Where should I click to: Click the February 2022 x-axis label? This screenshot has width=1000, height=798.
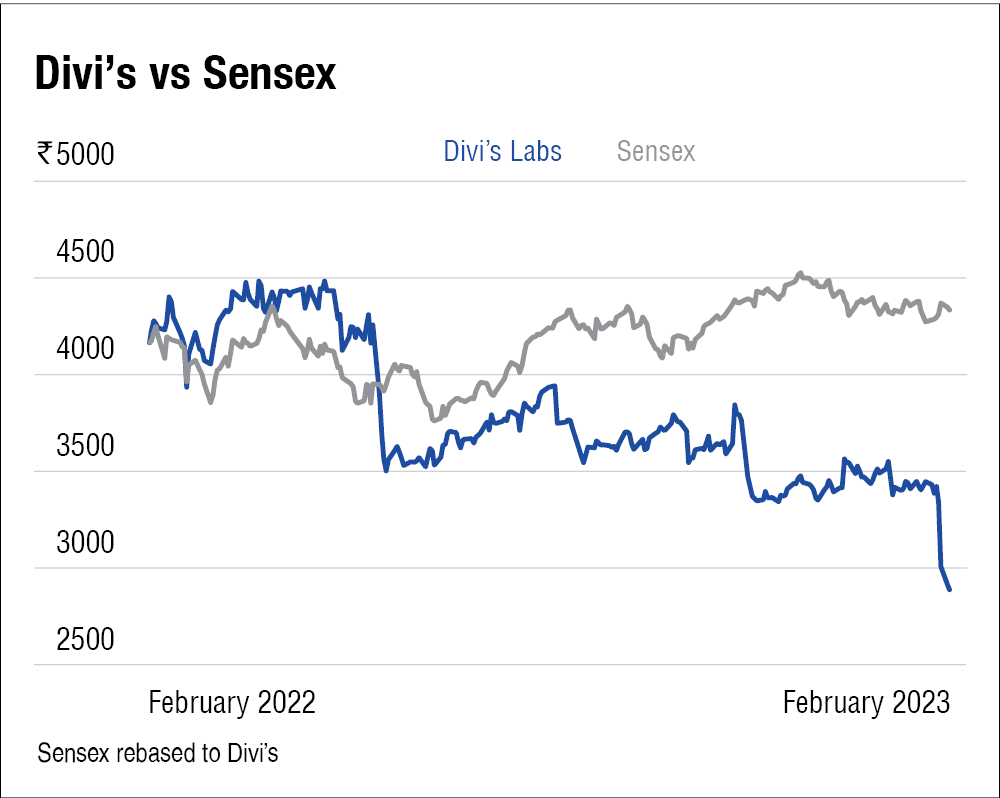232,702
